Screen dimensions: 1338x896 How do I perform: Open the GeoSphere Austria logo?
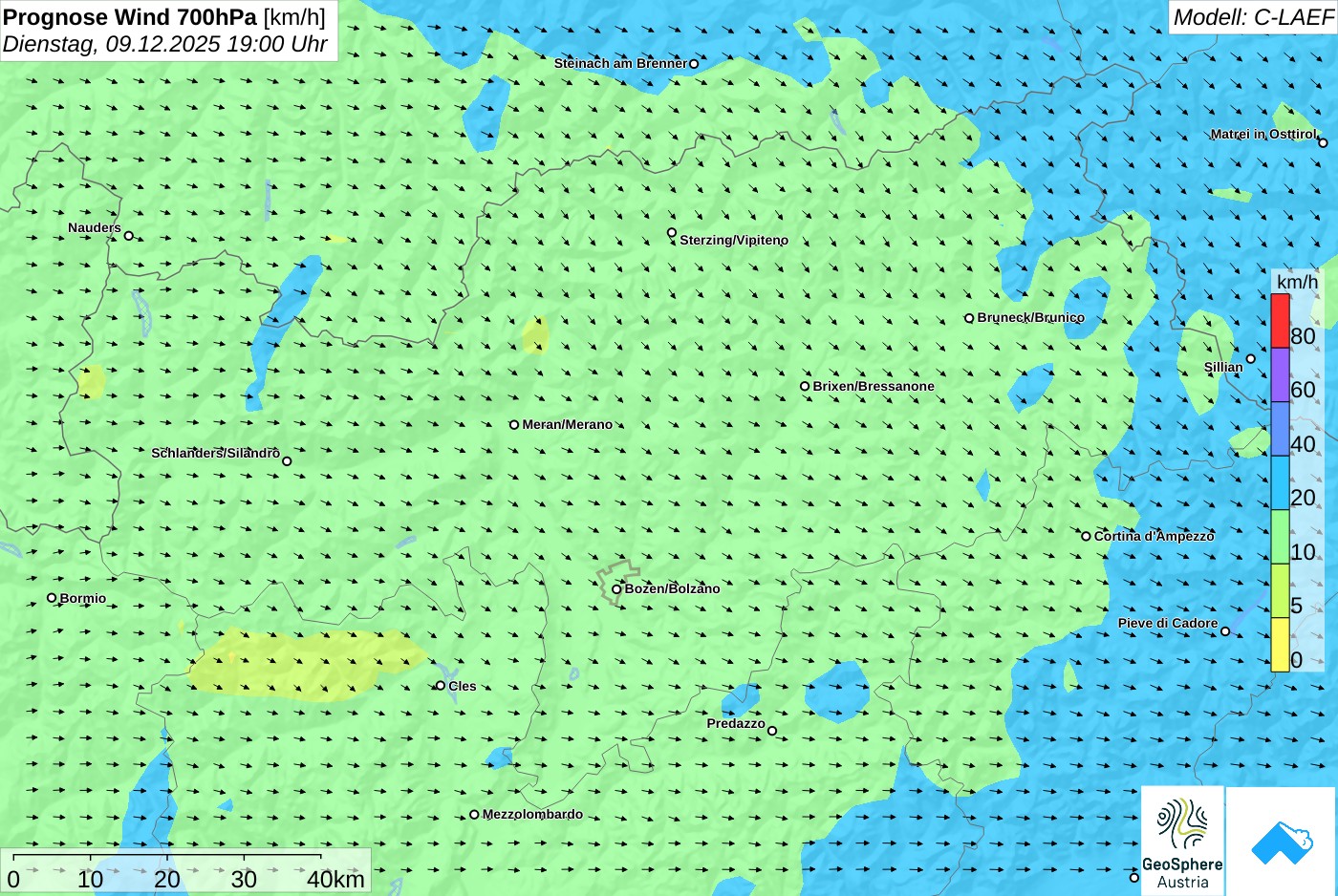point(1182,842)
